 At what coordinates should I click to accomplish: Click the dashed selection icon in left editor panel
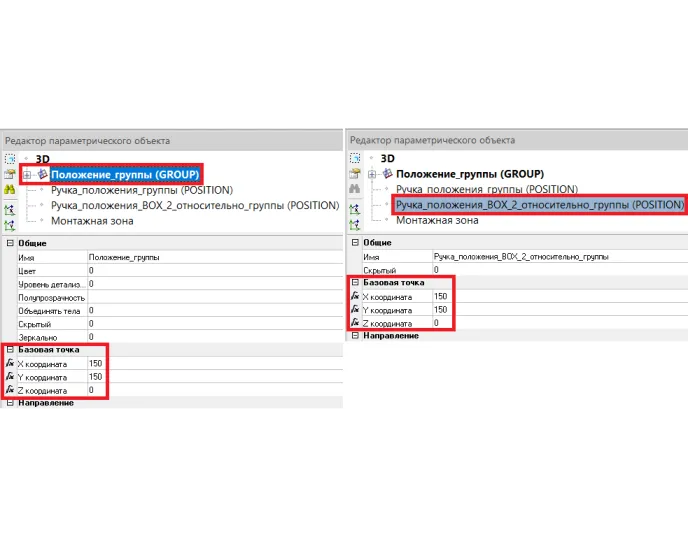click(10, 158)
